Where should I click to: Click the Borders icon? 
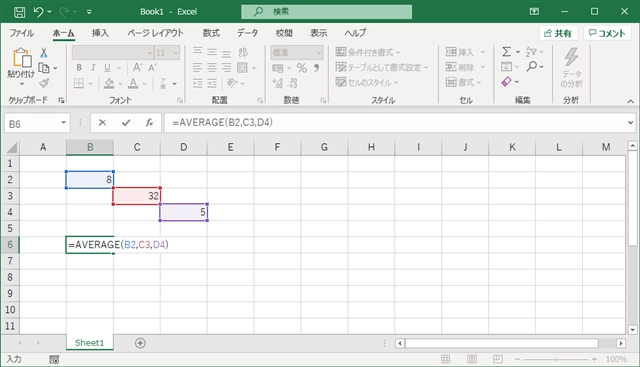[x=79, y=83]
